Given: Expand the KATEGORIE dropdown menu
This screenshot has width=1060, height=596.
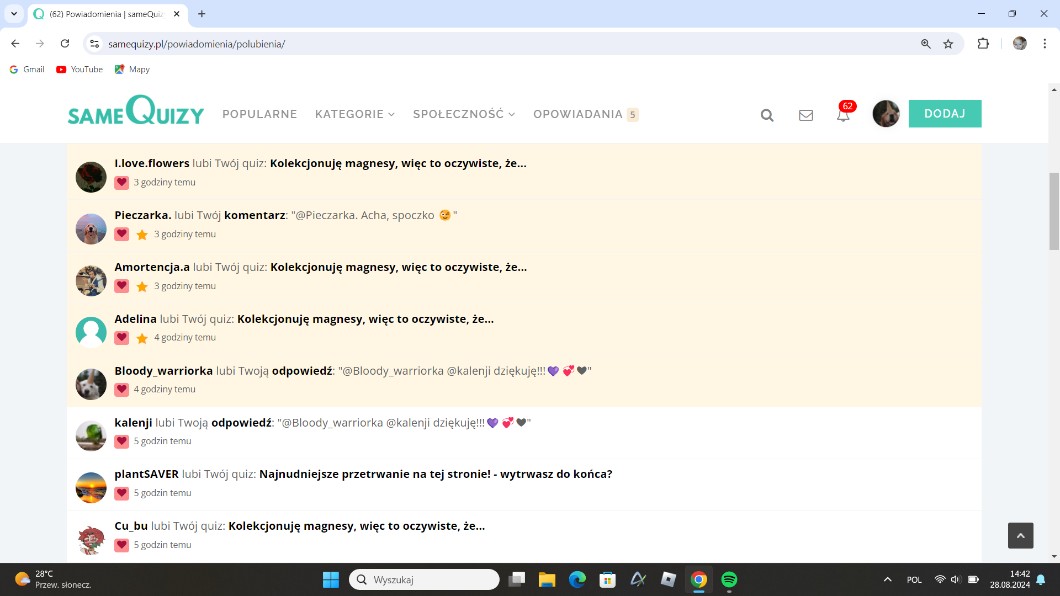Looking at the screenshot, I should (x=354, y=114).
